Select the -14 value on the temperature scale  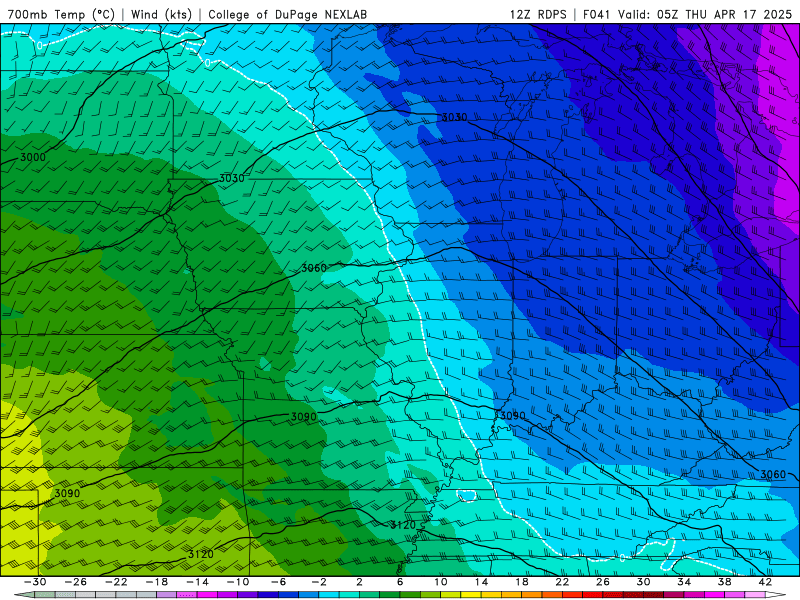point(197,582)
